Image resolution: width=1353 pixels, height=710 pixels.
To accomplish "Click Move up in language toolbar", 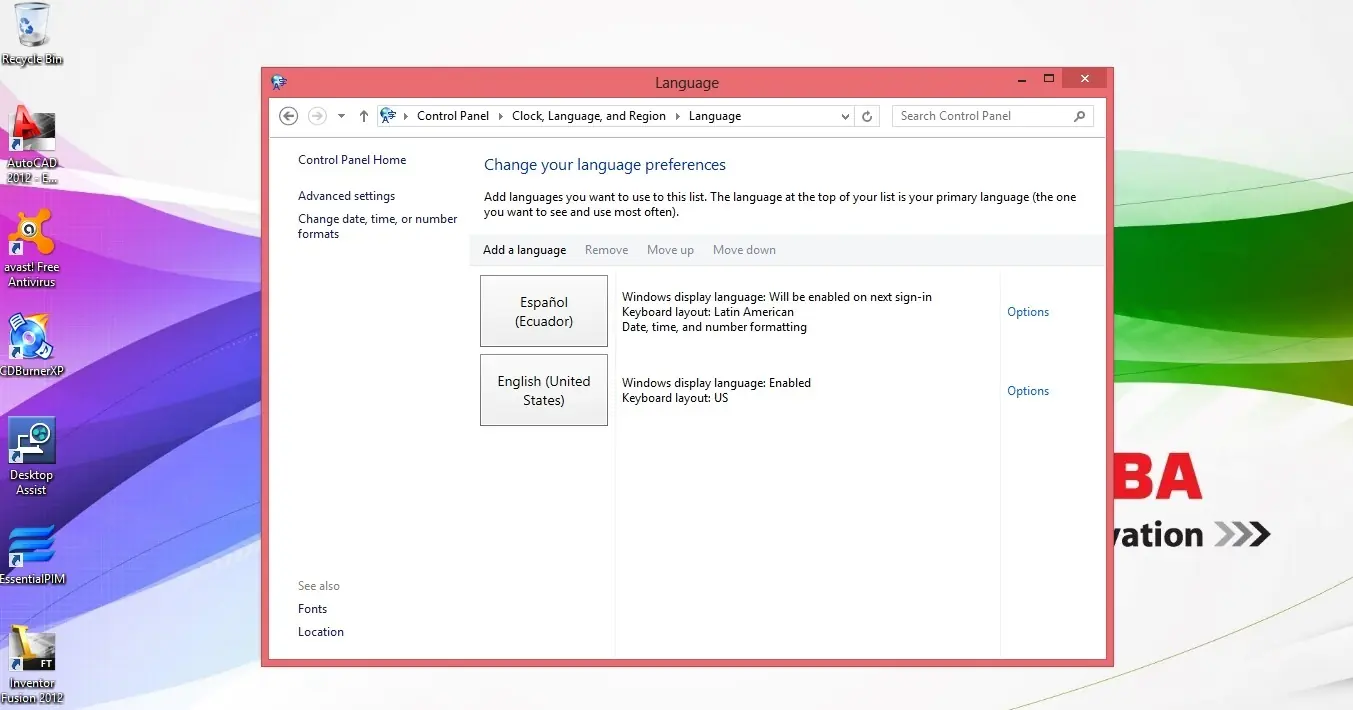I will 670,250.
